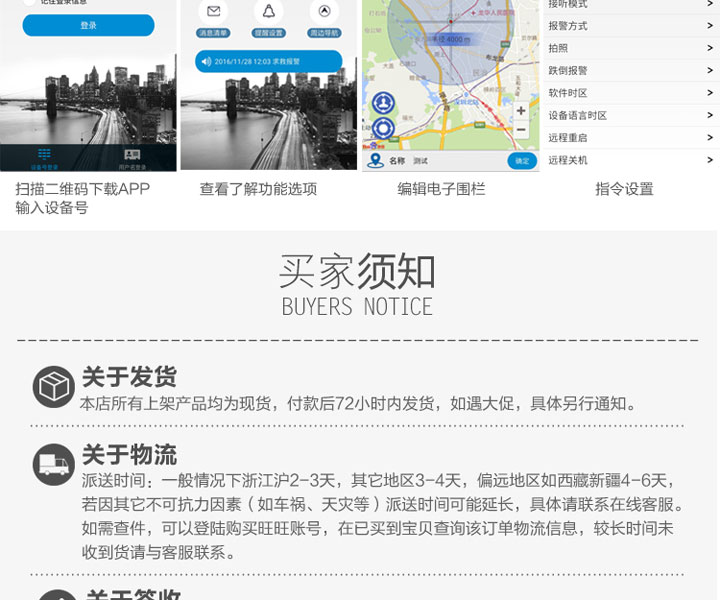Open the 提醒设置 bell icon
The image size is (720, 600).
[x=268, y=12]
